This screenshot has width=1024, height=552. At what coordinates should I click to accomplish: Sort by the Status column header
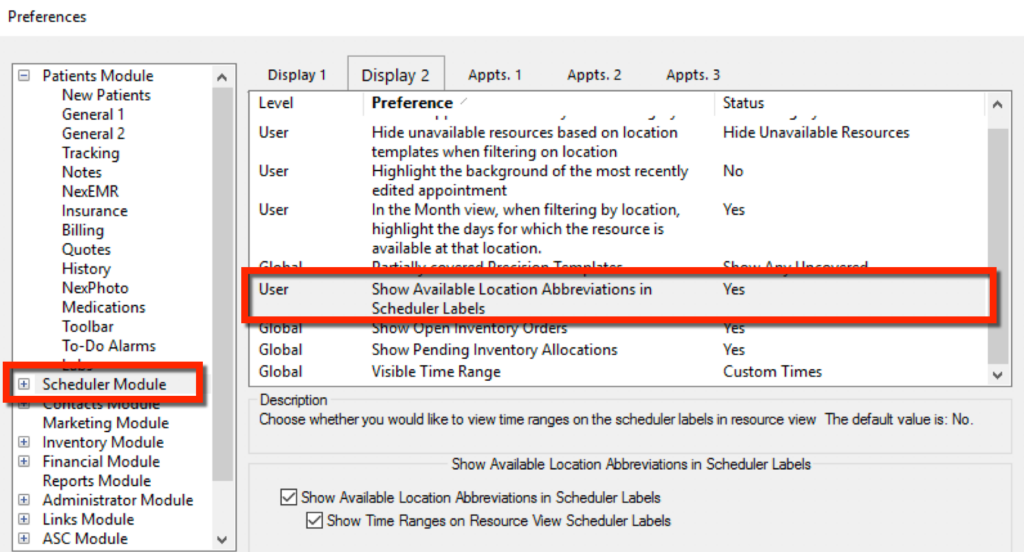pos(743,103)
